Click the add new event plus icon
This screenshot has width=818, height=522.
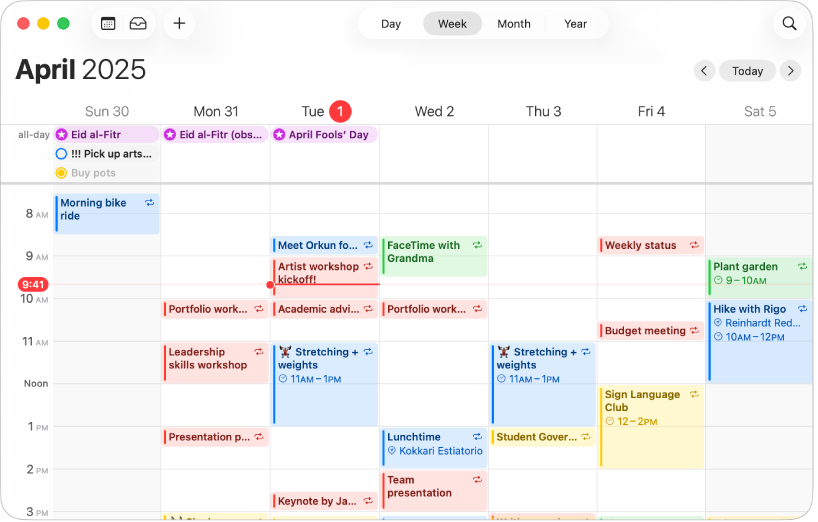pos(179,23)
